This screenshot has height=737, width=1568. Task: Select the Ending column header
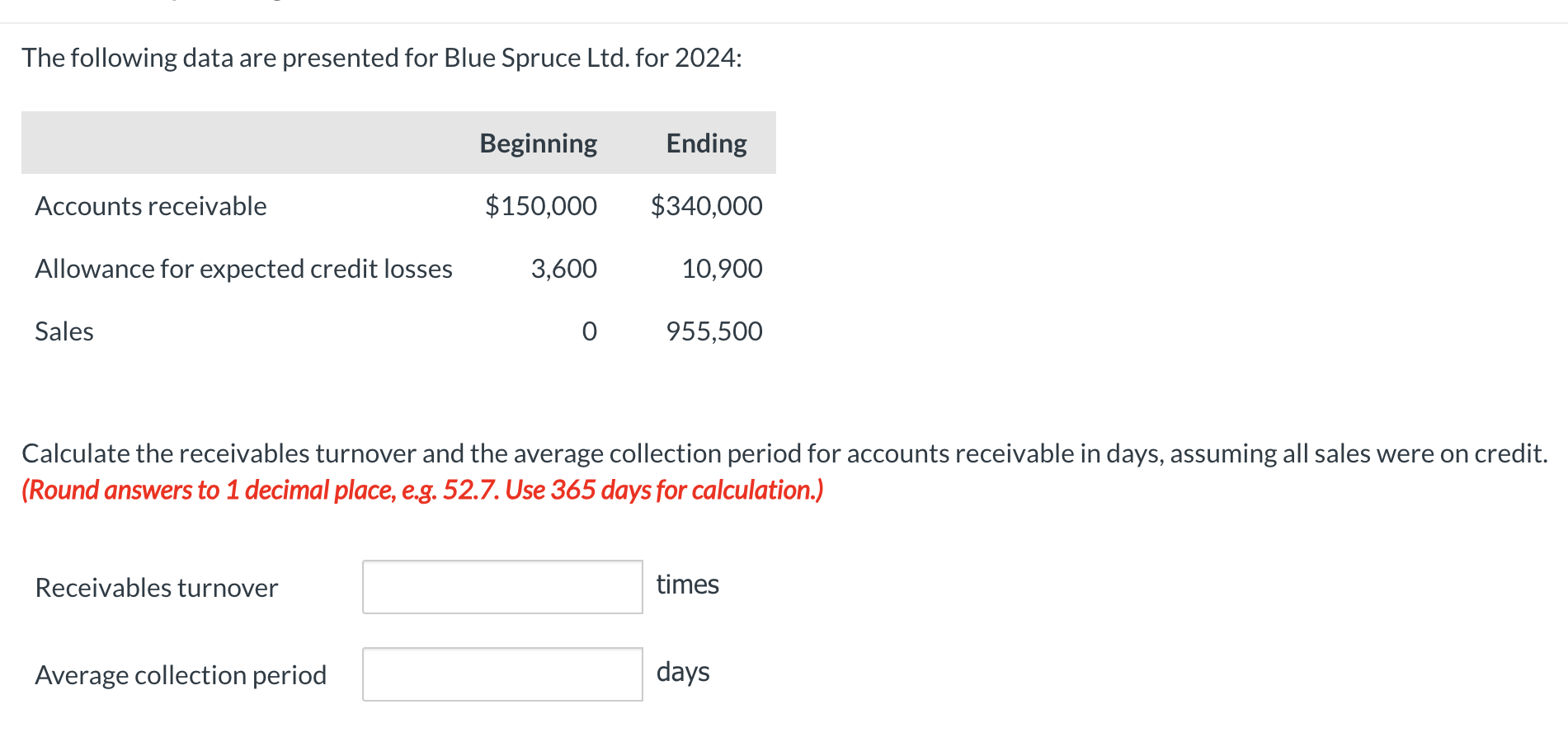(706, 143)
